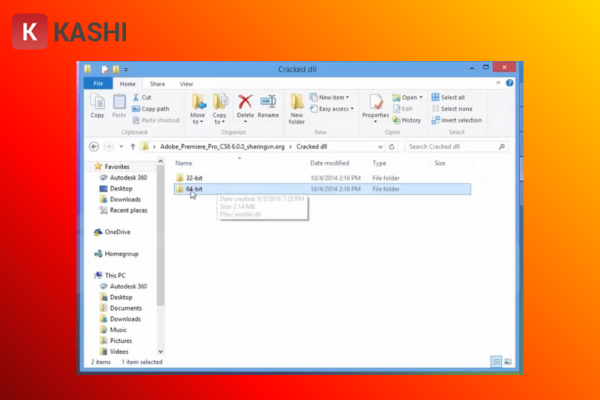Open Pictures under This PC
600x400 pixels.
point(121,341)
